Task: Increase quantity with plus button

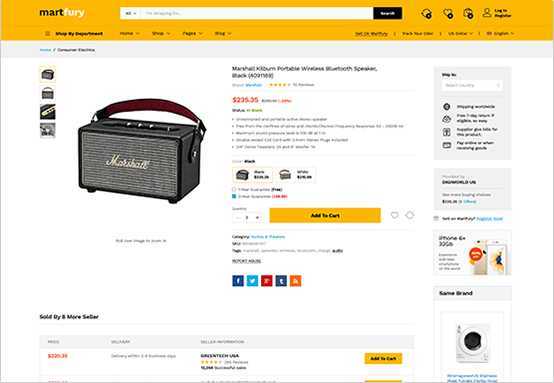Action: tap(257, 217)
